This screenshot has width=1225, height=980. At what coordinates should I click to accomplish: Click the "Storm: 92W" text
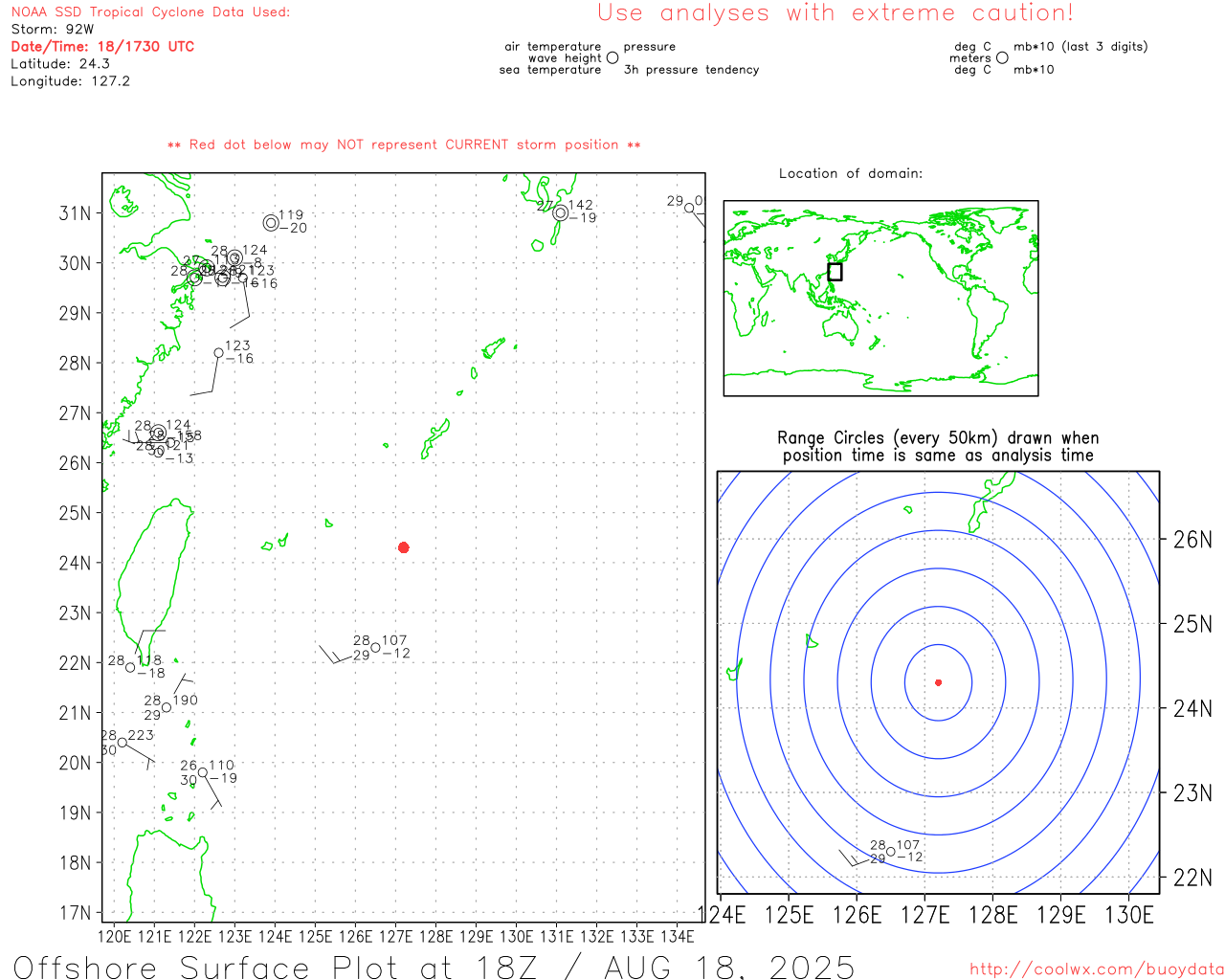tap(53, 30)
